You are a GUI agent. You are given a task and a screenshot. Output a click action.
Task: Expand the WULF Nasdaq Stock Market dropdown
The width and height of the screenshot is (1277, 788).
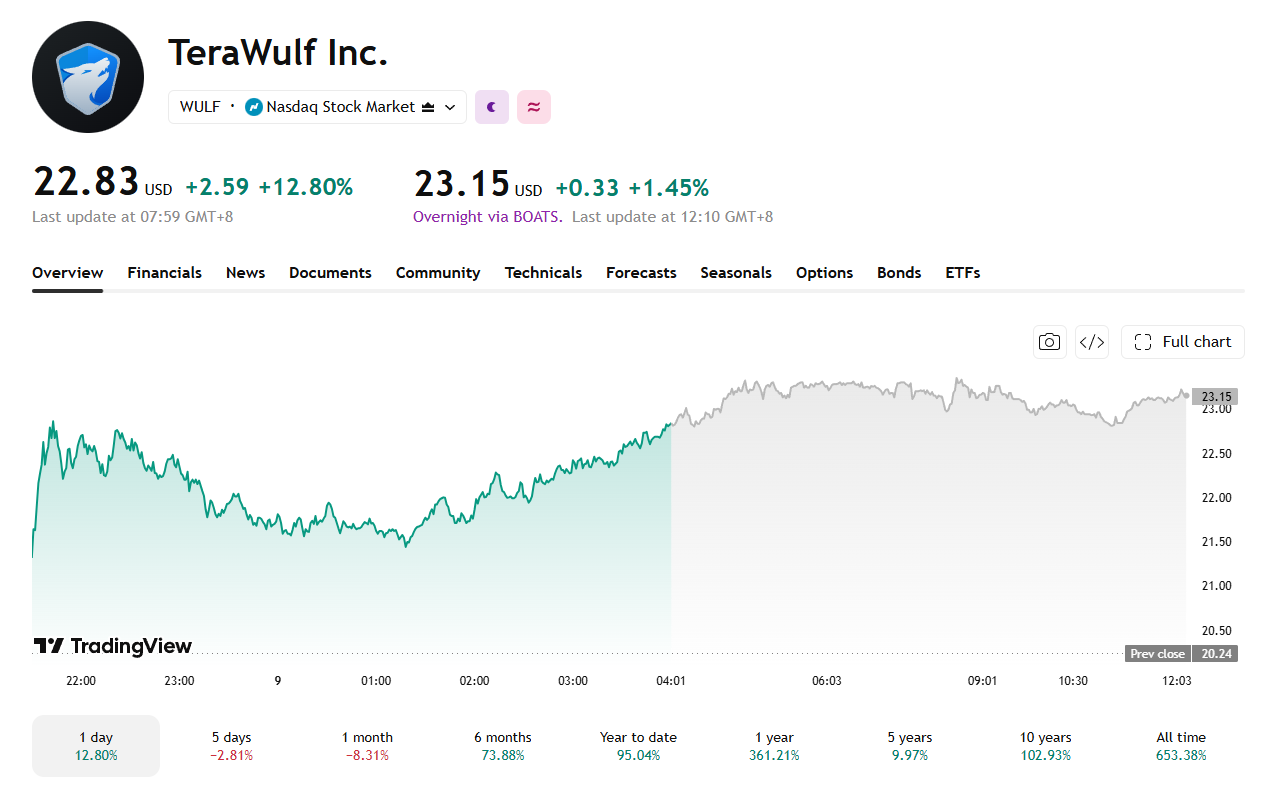tap(317, 107)
